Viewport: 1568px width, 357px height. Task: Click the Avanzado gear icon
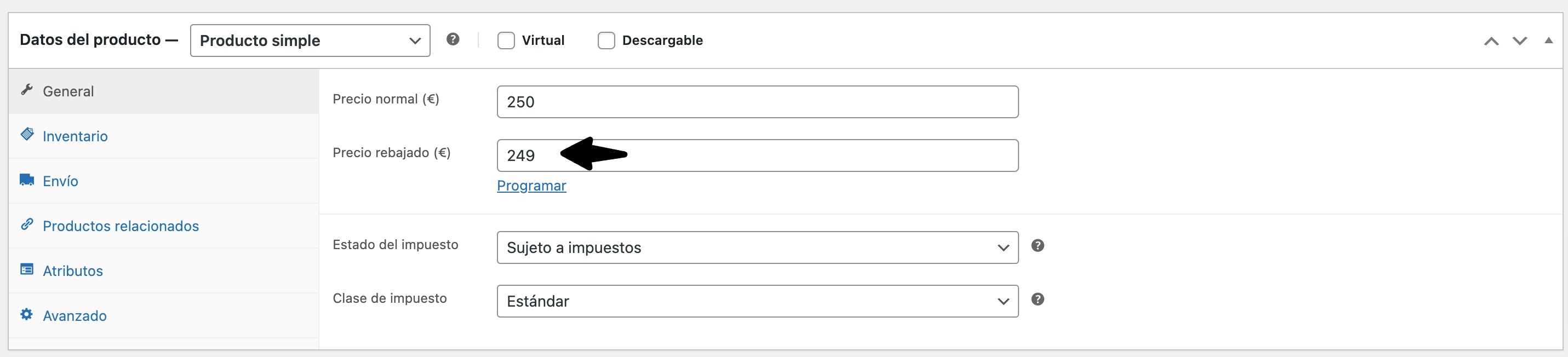pyautogui.click(x=27, y=314)
